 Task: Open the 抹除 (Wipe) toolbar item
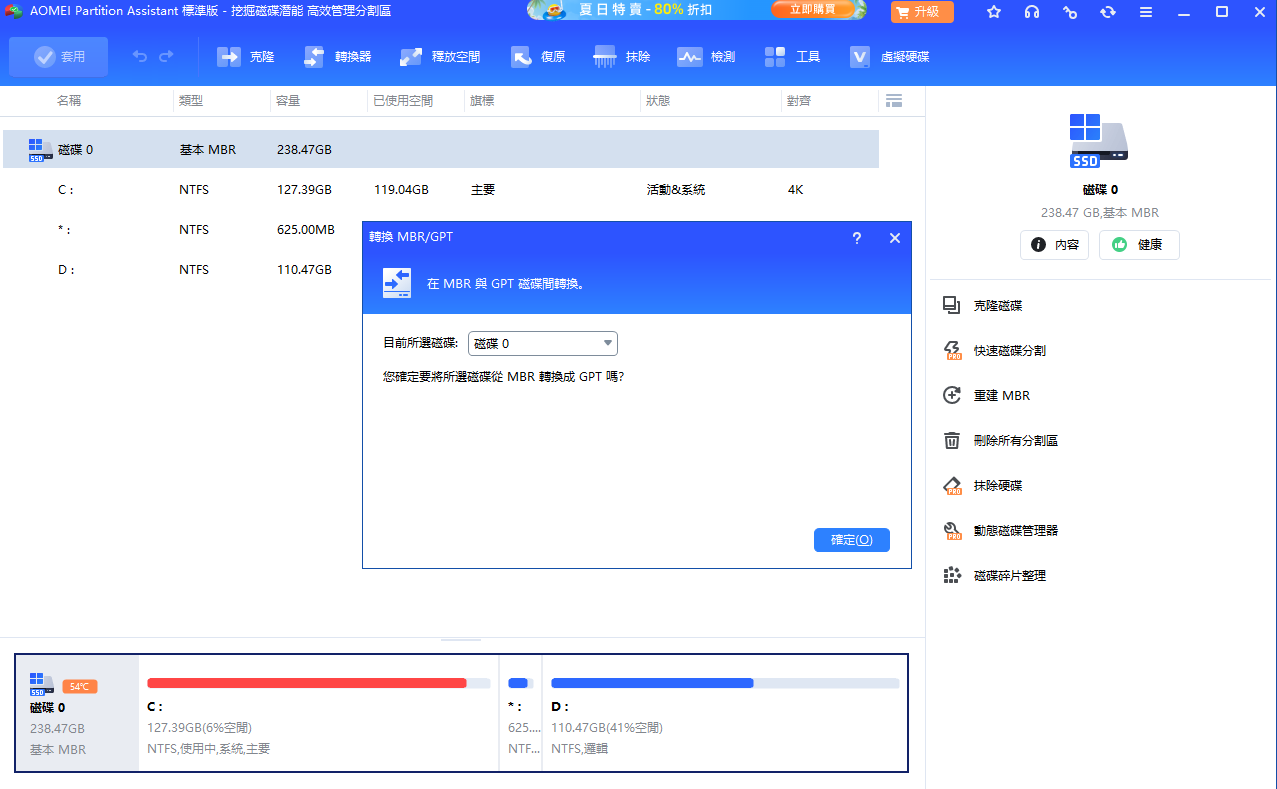click(622, 57)
